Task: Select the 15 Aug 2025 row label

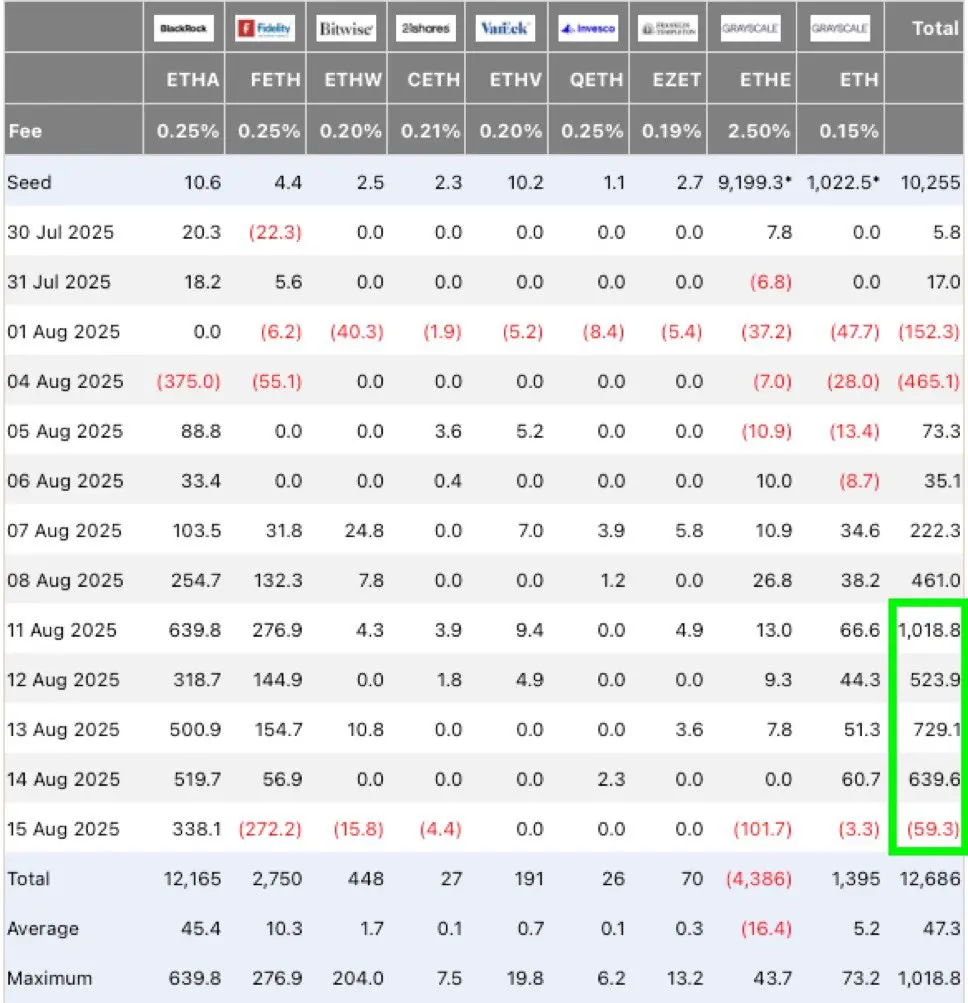Action: coord(63,829)
